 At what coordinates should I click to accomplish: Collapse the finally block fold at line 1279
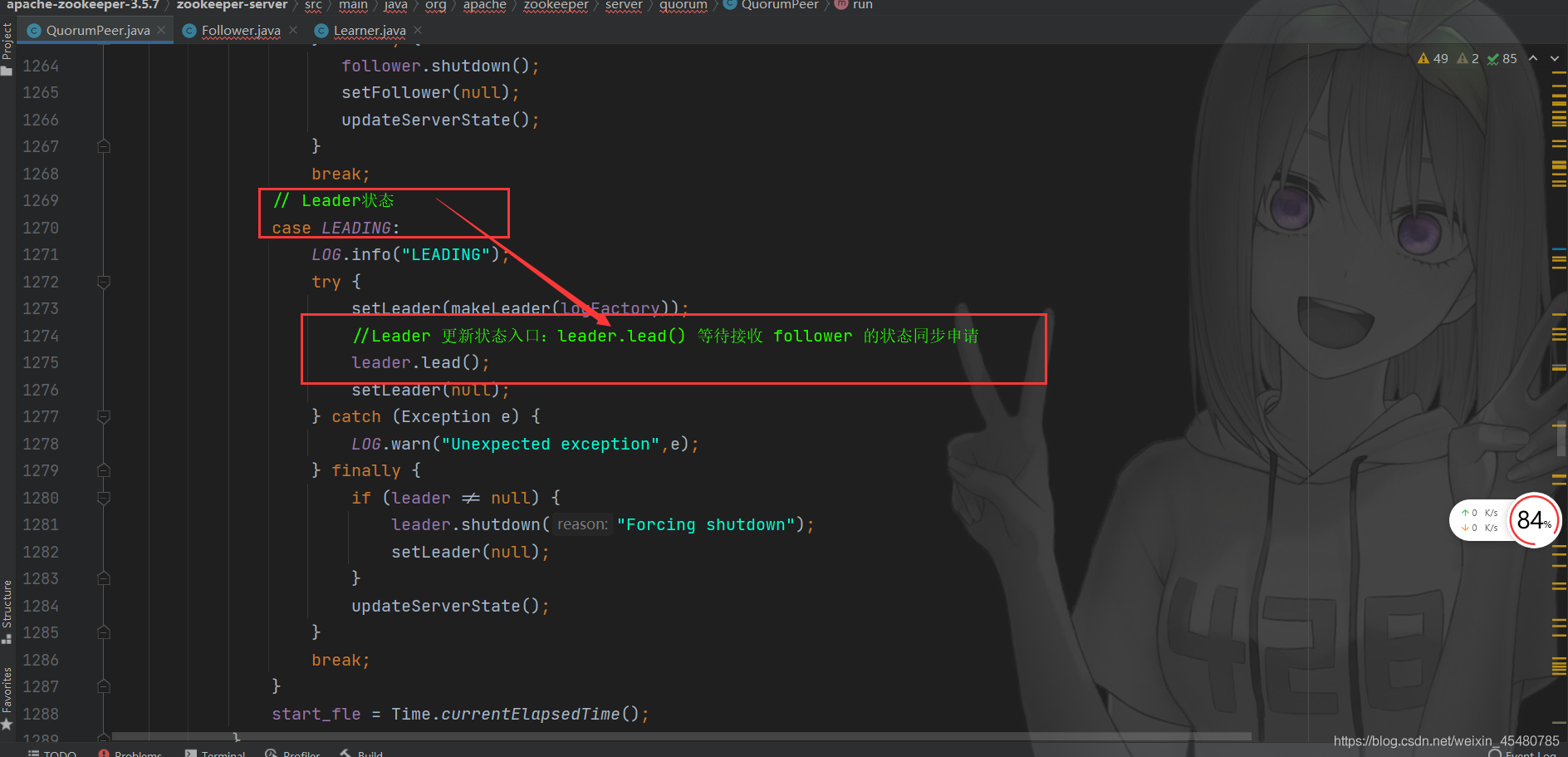coord(104,470)
